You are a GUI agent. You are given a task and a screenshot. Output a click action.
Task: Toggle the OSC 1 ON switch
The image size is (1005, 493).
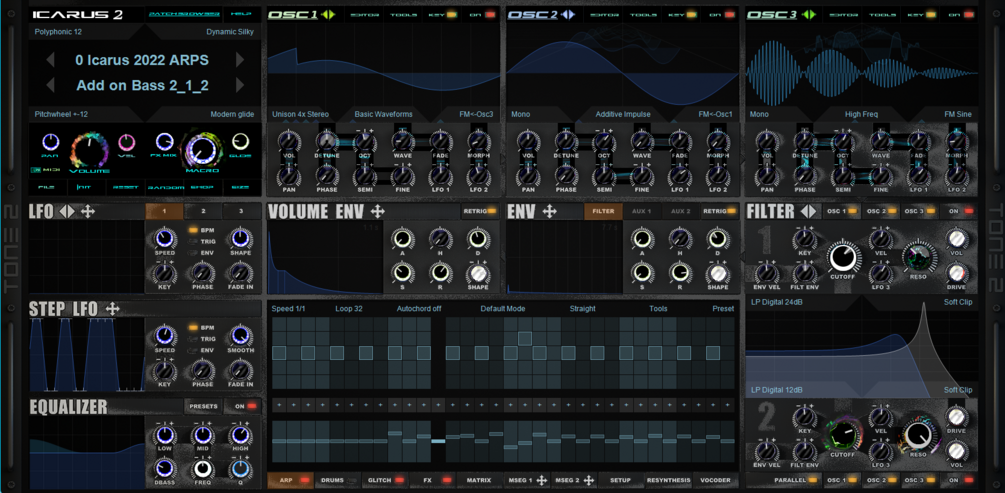pyautogui.click(x=483, y=14)
